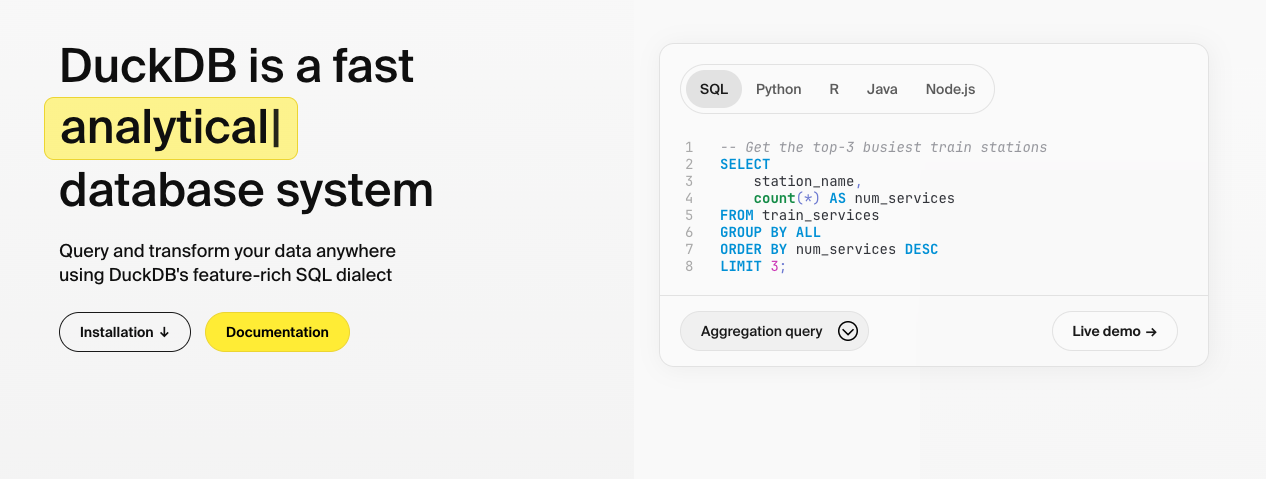Launch the Live demo
The width and height of the screenshot is (1266, 479).
(x=1114, y=331)
